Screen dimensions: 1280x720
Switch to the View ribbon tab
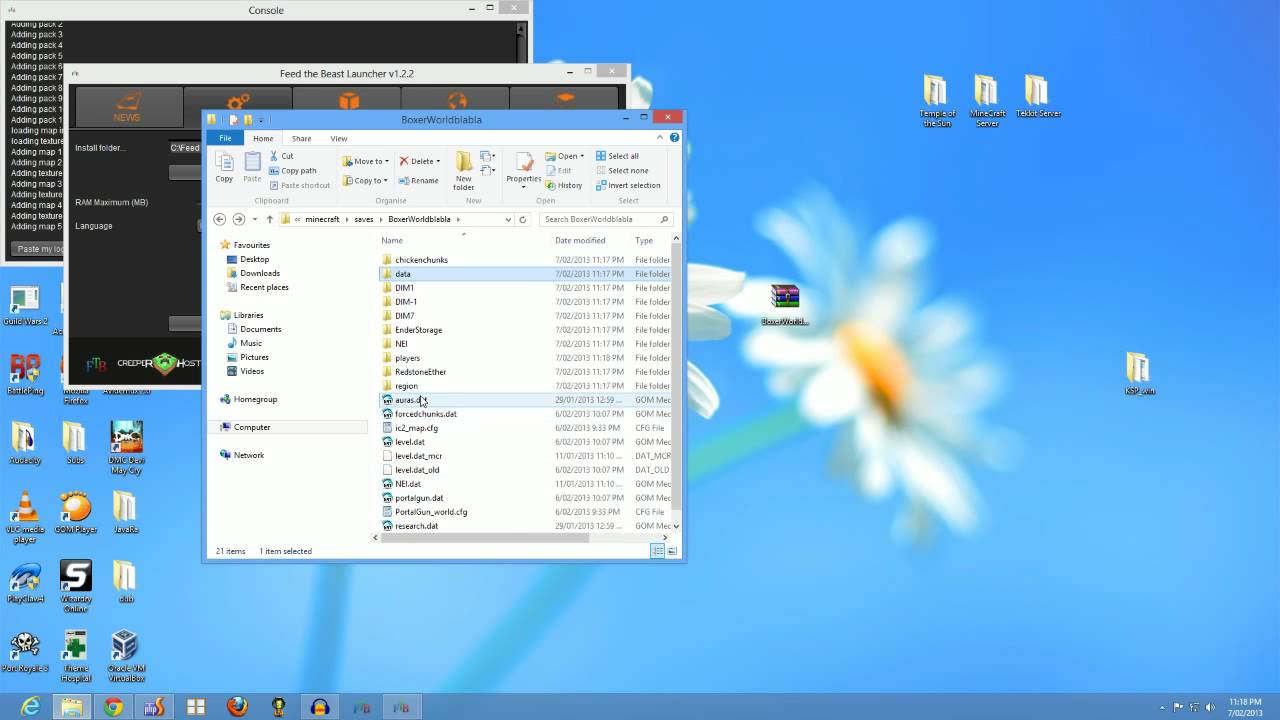pos(339,138)
